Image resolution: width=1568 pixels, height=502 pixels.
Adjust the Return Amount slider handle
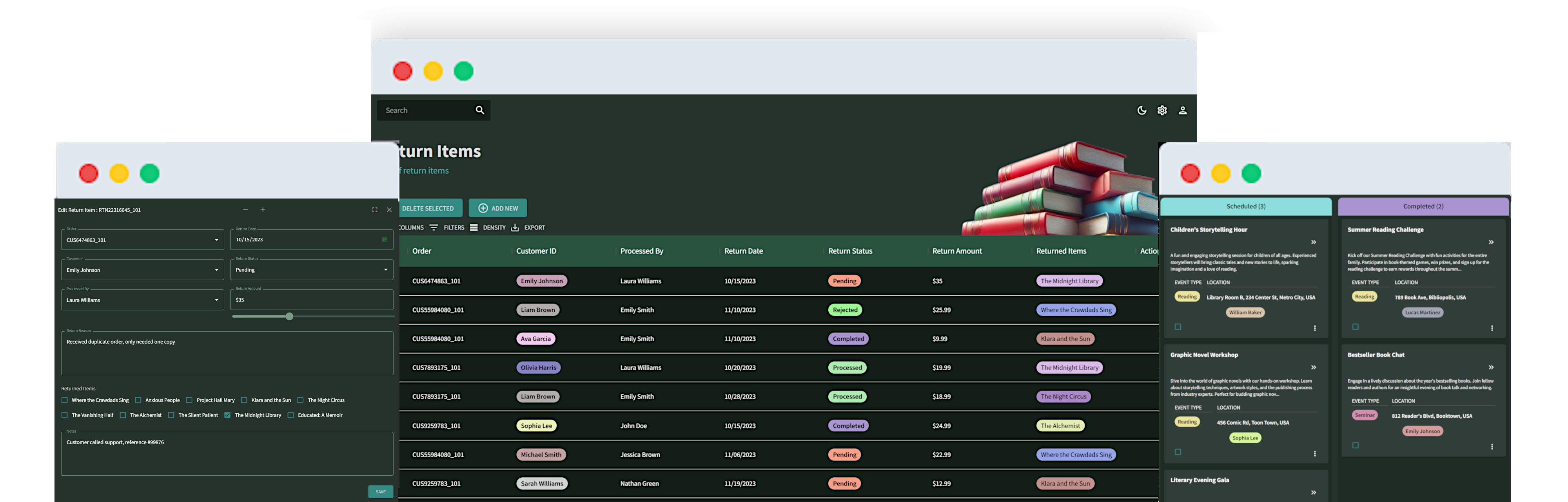(x=290, y=316)
